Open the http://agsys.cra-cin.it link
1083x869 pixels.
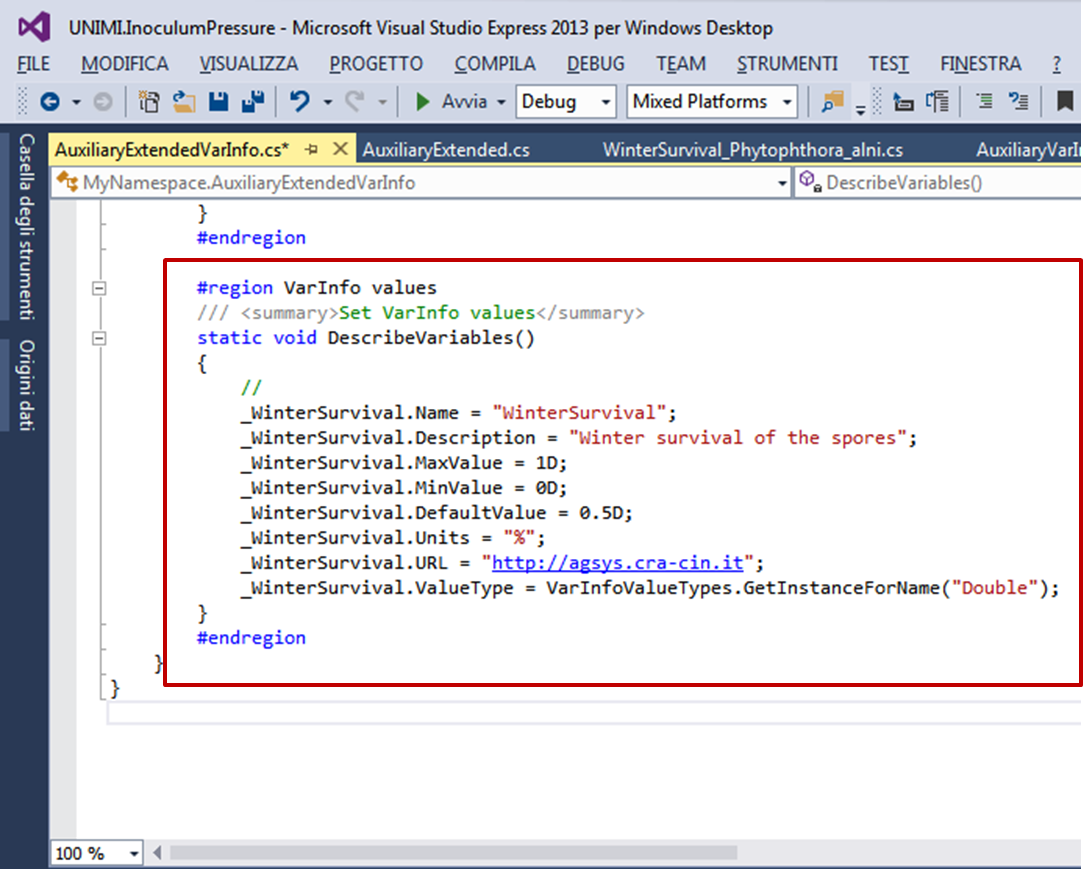point(617,563)
